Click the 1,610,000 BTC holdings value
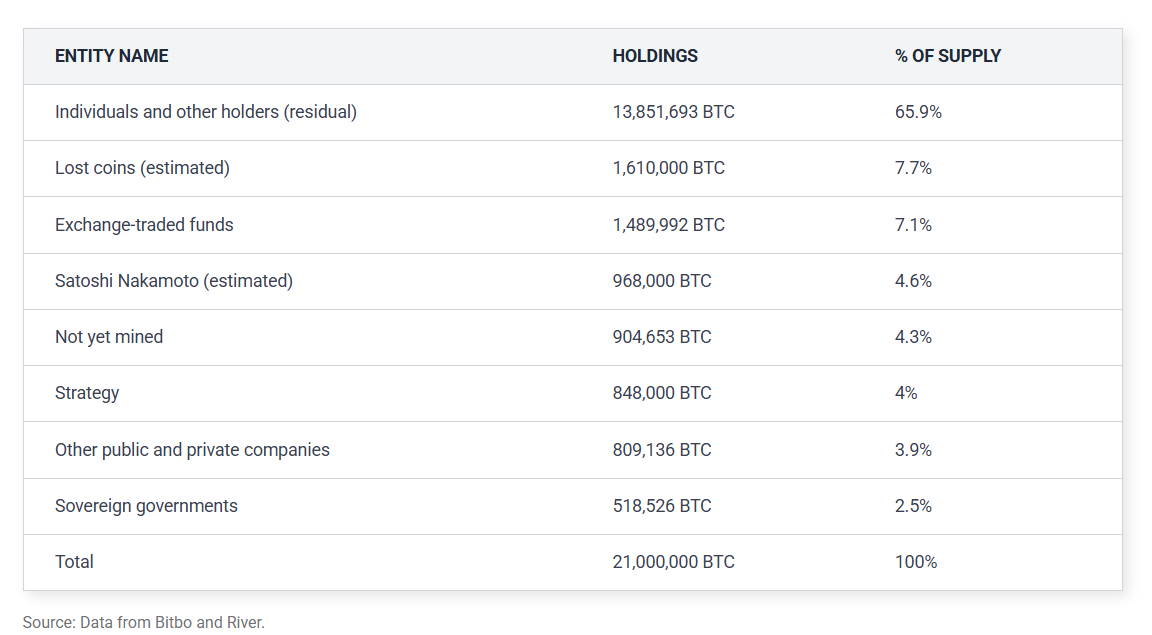 (669, 168)
